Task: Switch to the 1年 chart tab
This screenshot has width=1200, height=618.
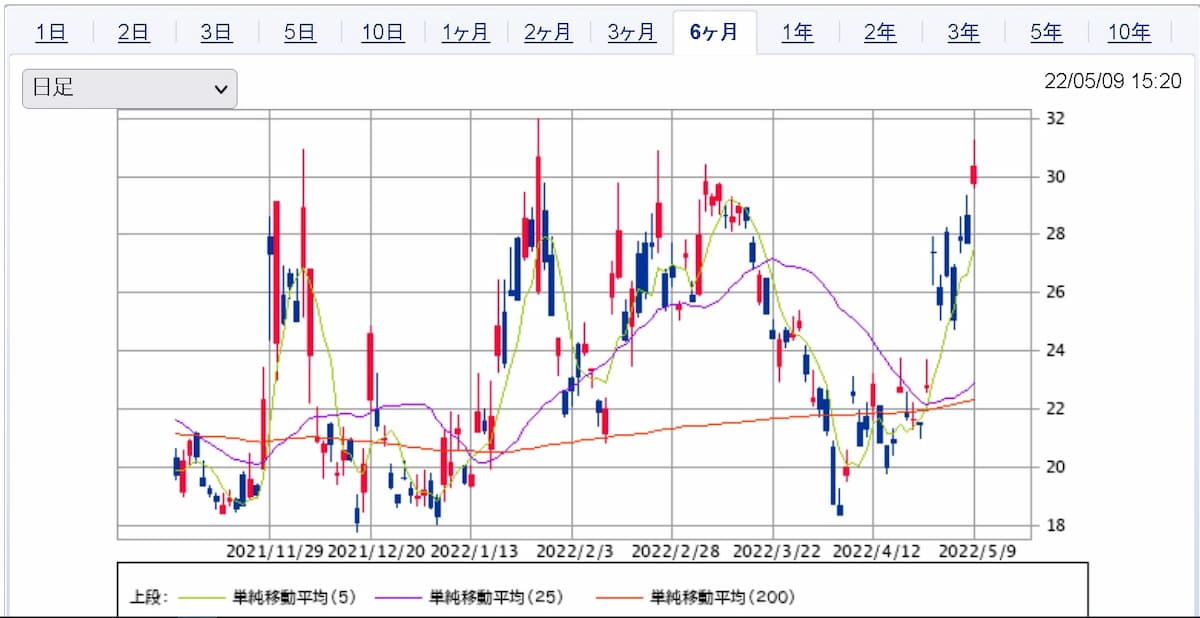Action: point(797,32)
